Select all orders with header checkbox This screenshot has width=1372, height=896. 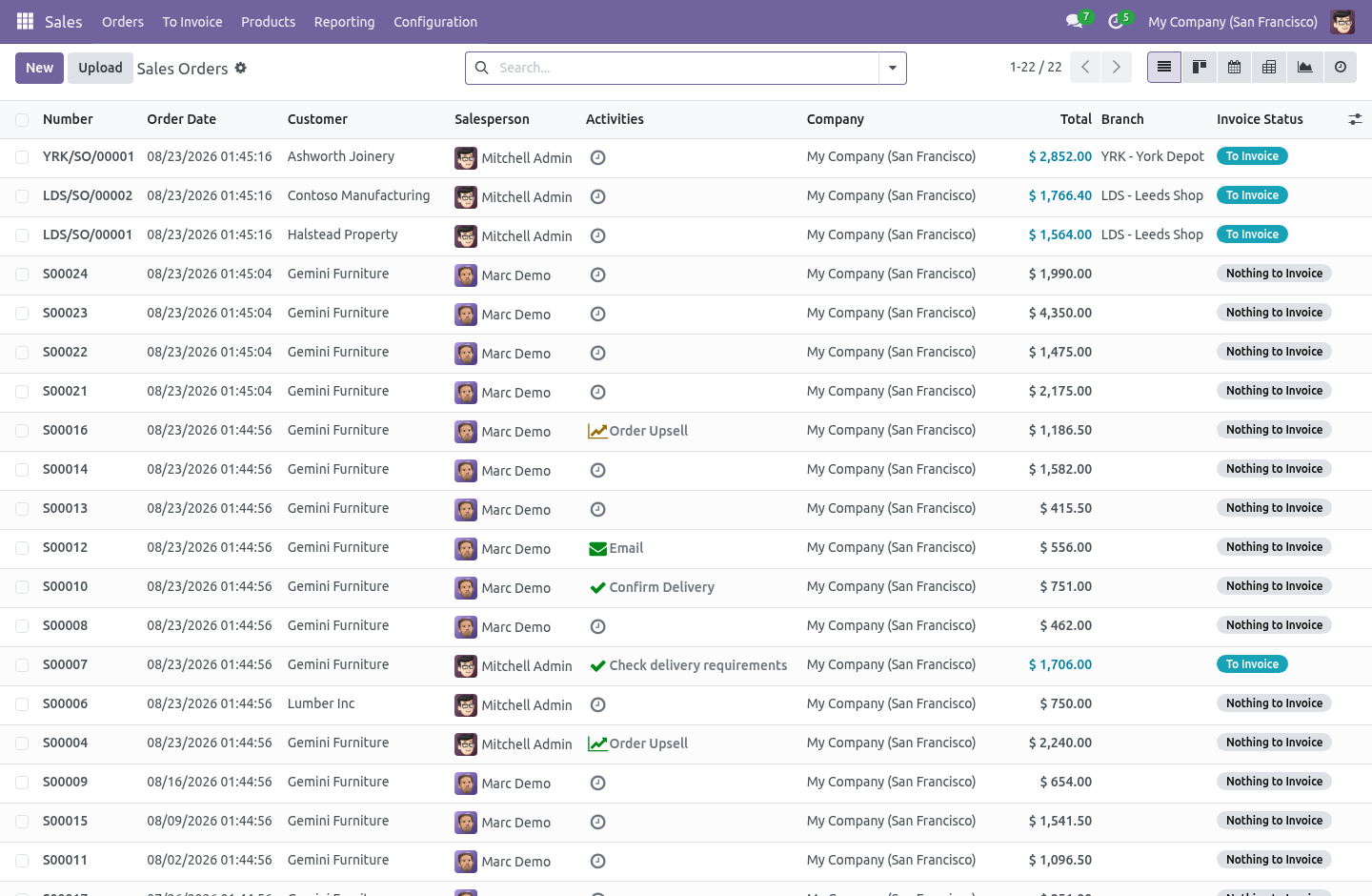22,120
